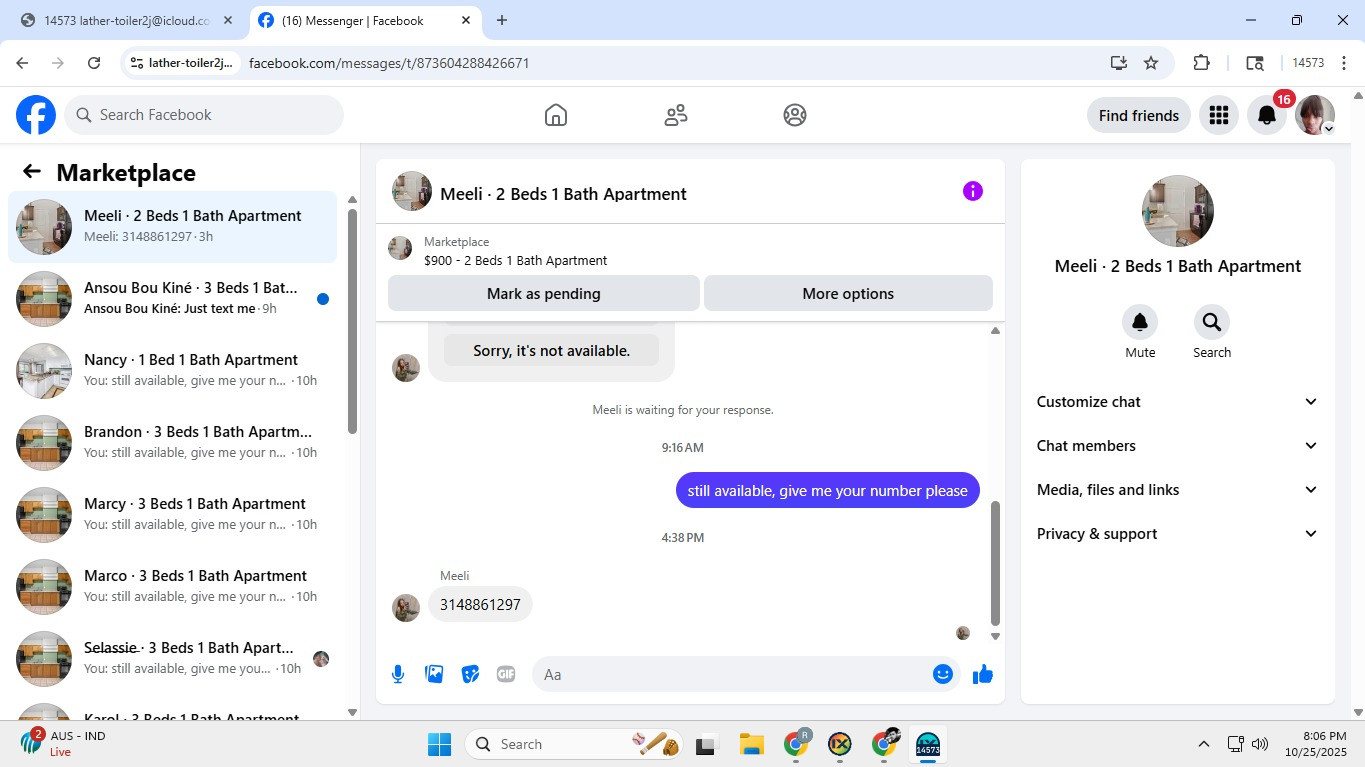1365x767 pixels.
Task: Expand Media, files and links section
Action: pyautogui.click(x=1178, y=490)
